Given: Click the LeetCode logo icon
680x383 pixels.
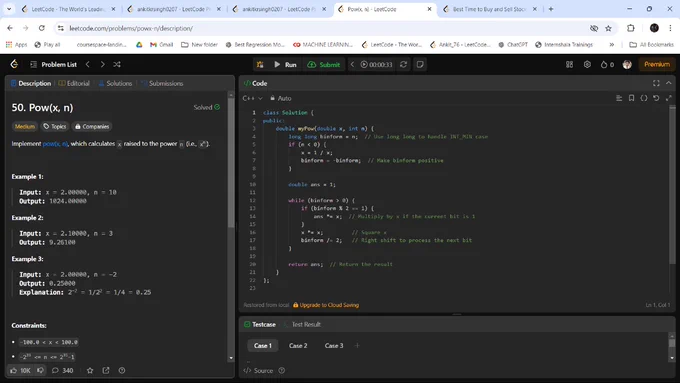Looking at the screenshot, I should 14,64.
